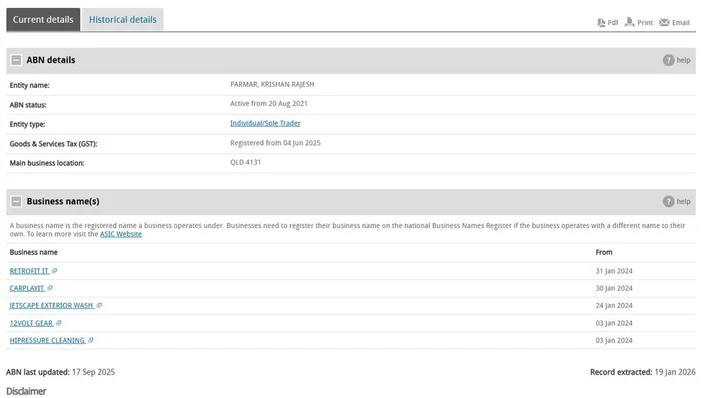Click the From date for HIPRESSURE CLEANING
Viewport: 720px width, 398px height.
(614, 340)
